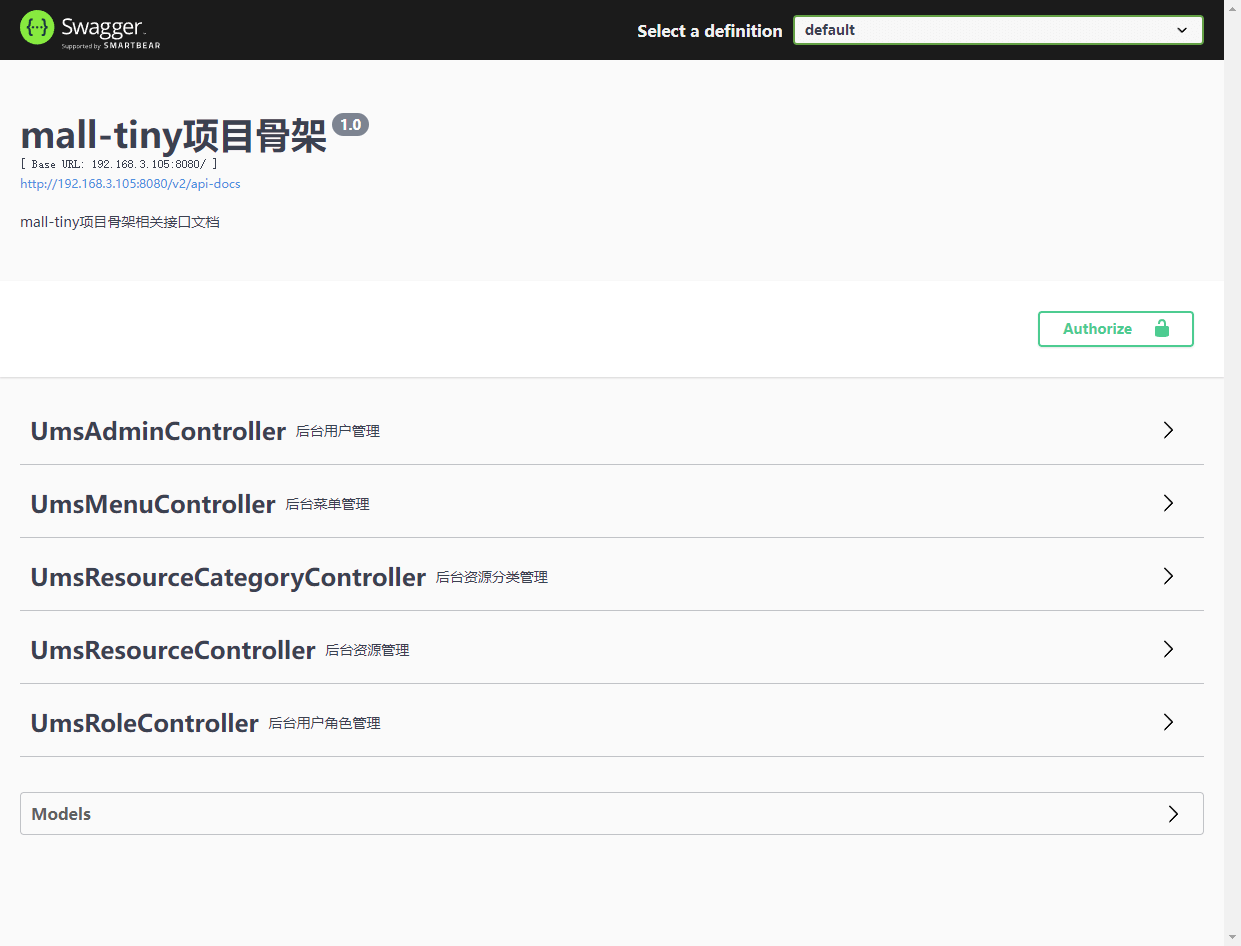
Task: Click the mall-tiny项目骨架相关接口文档 description text
Action: 120,222
